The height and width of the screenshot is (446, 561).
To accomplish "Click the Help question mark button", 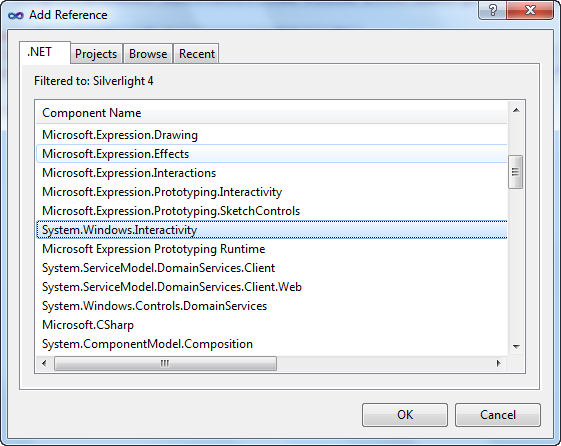I will click(492, 10).
